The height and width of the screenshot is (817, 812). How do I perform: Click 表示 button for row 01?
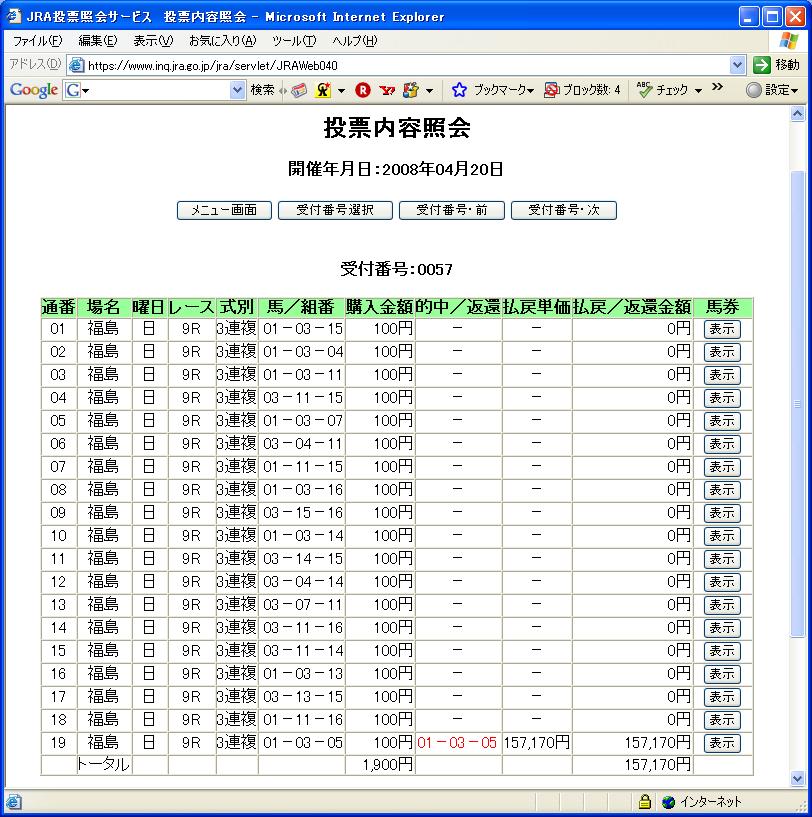[722, 329]
